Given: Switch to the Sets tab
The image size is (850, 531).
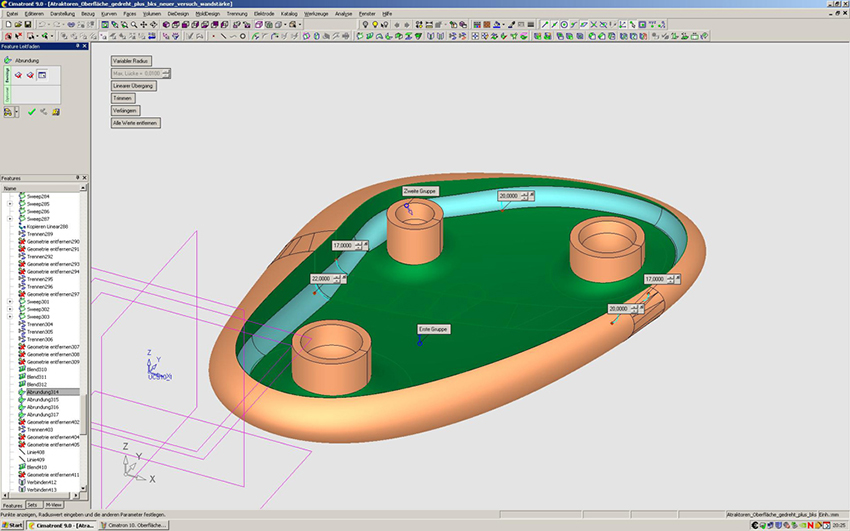Looking at the screenshot, I should [35, 505].
